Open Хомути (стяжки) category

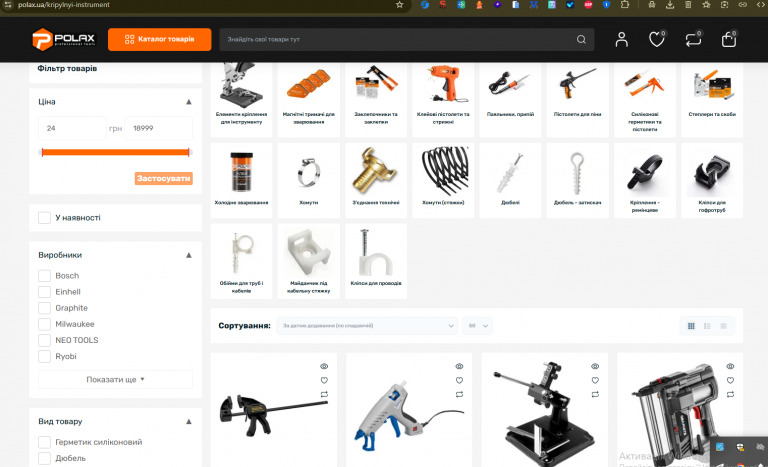pyautogui.click(x=443, y=180)
